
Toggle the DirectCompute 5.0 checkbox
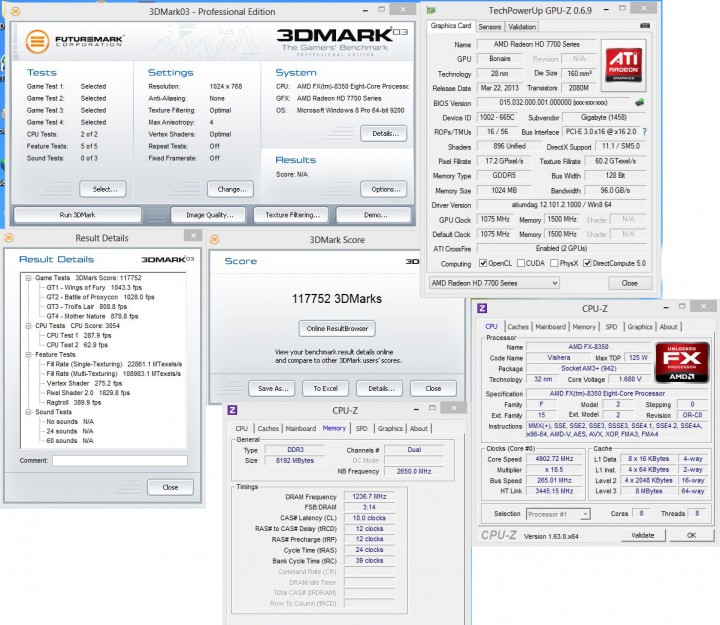587,263
